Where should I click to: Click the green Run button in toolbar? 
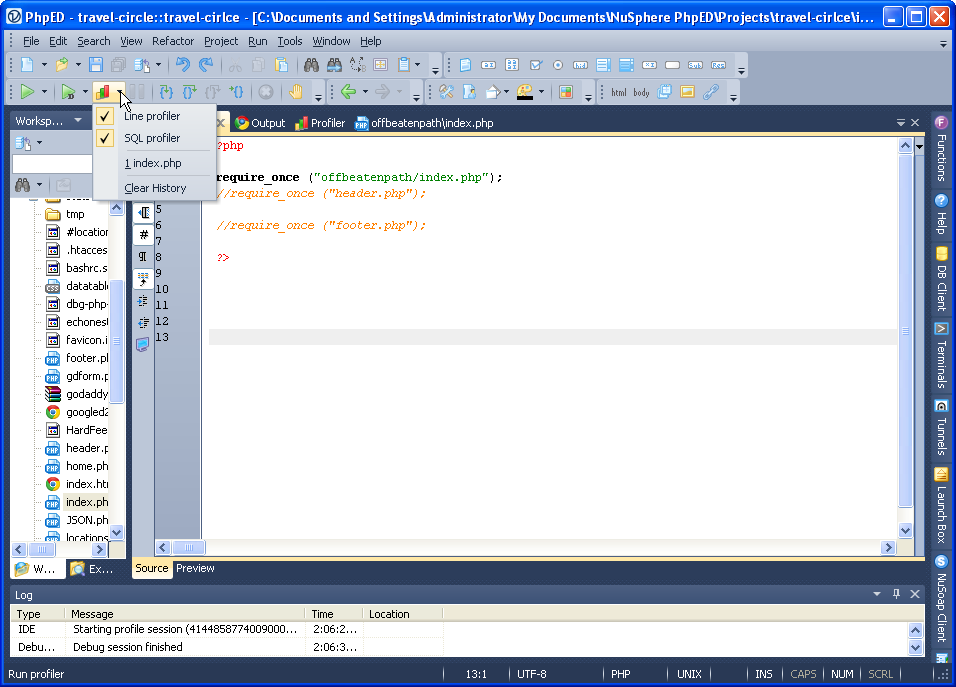pyautogui.click(x=27, y=92)
